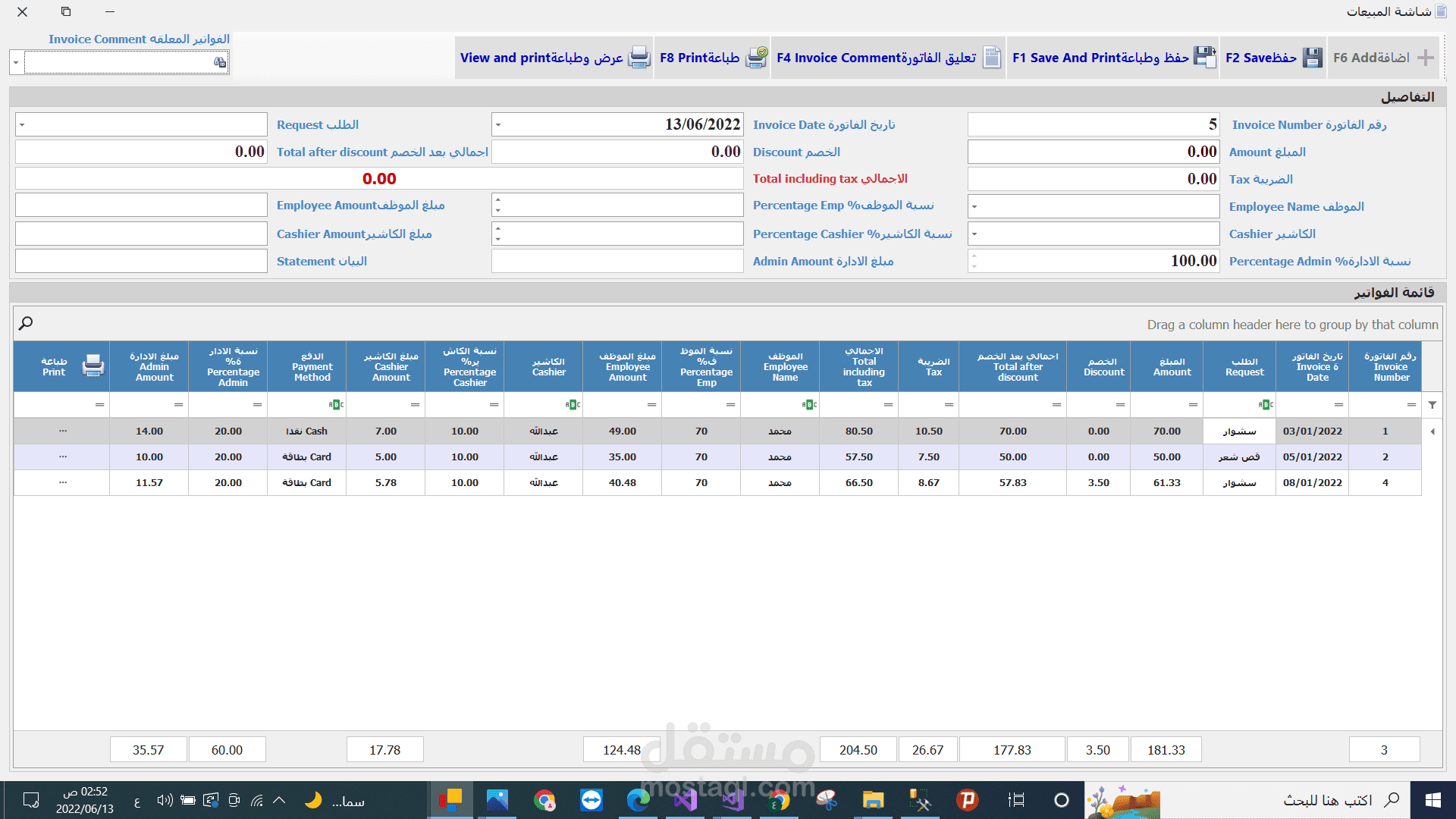Viewport: 1456px width, 819px height.
Task: Click the F8 Print printer icon
Action: click(x=756, y=58)
